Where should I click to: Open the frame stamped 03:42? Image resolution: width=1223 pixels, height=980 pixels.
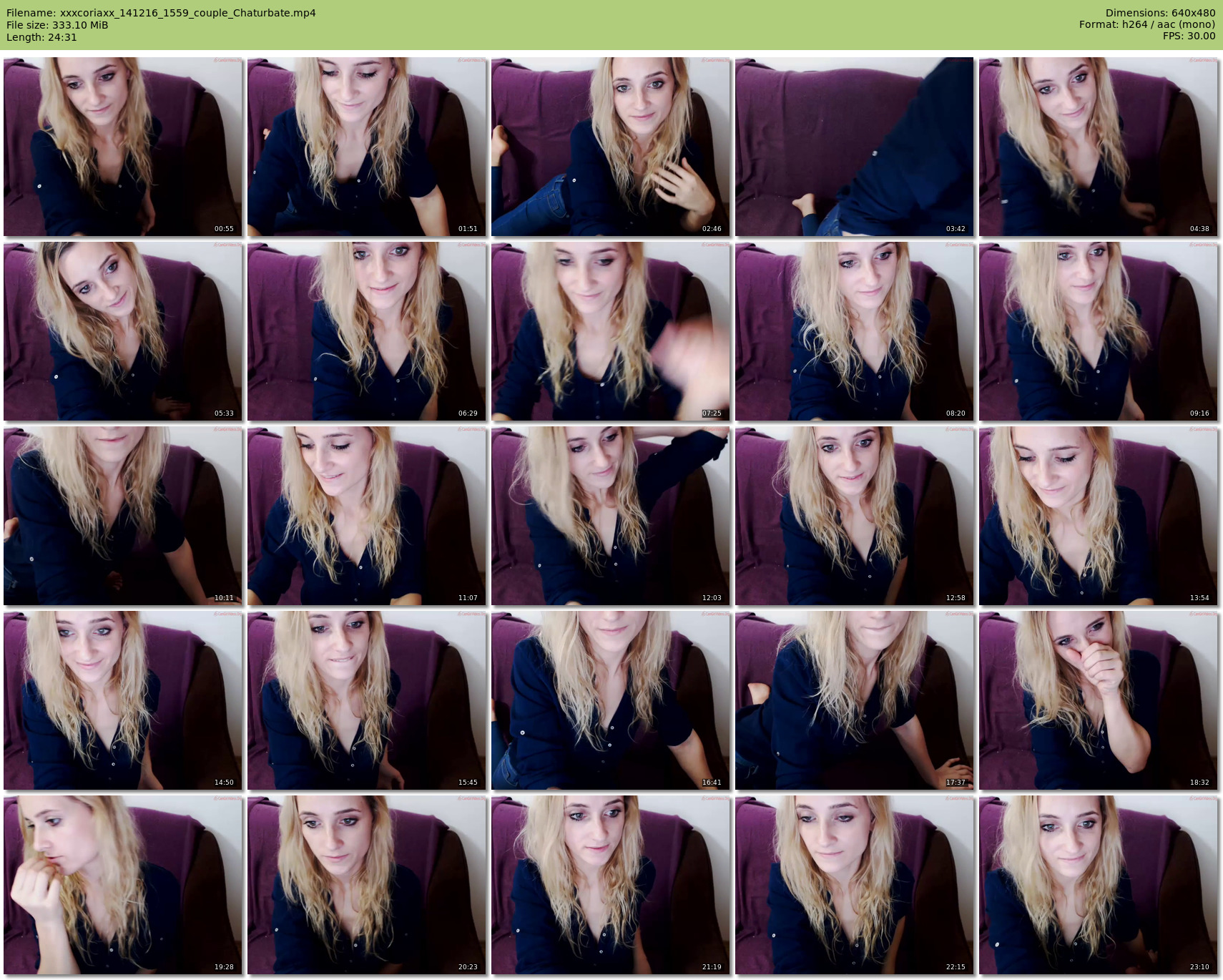pos(855,147)
